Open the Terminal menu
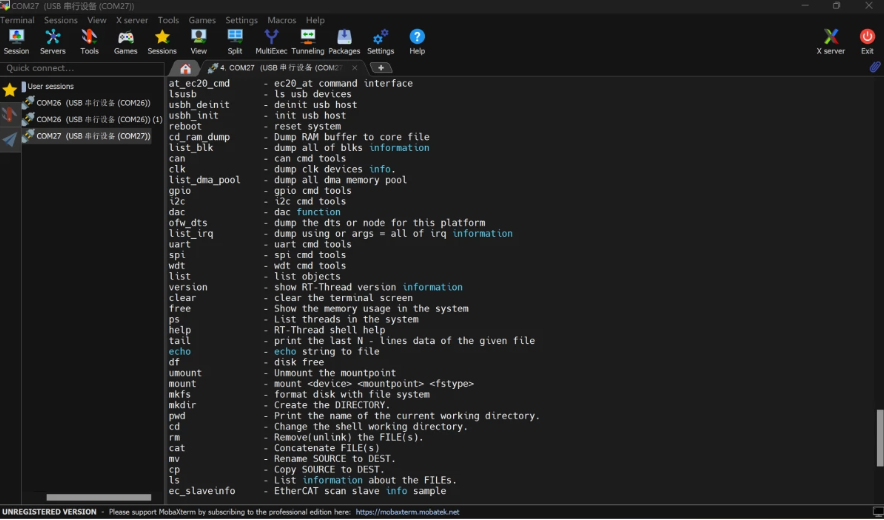This screenshot has height=520, width=884. [x=17, y=20]
